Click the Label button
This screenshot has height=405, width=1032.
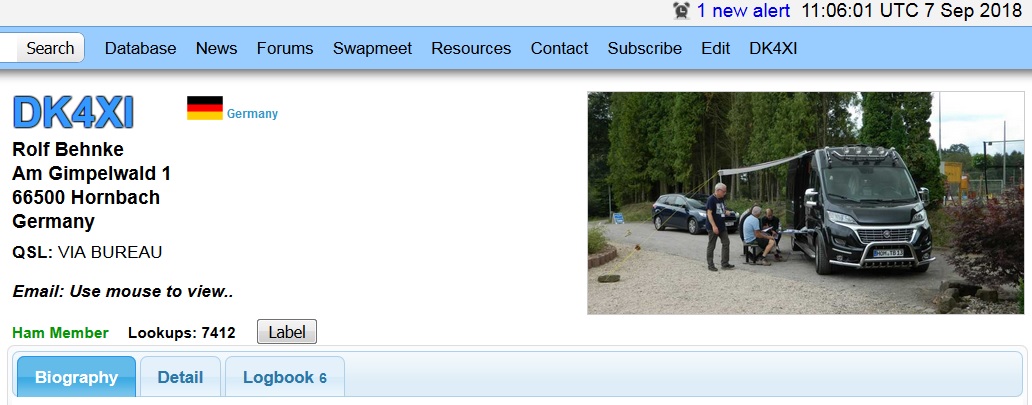tap(287, 332)
